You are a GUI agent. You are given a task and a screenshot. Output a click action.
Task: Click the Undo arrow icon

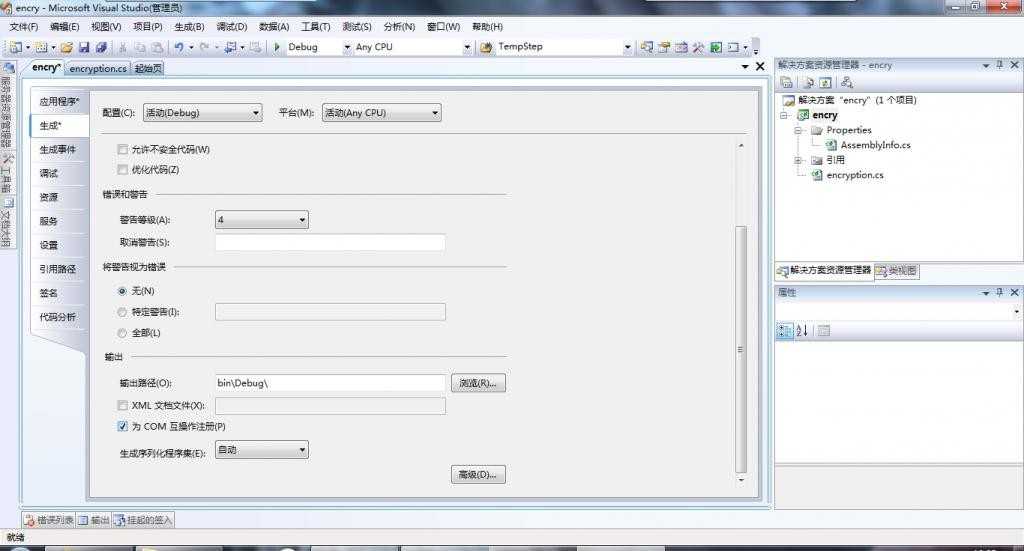coord(179,47)
